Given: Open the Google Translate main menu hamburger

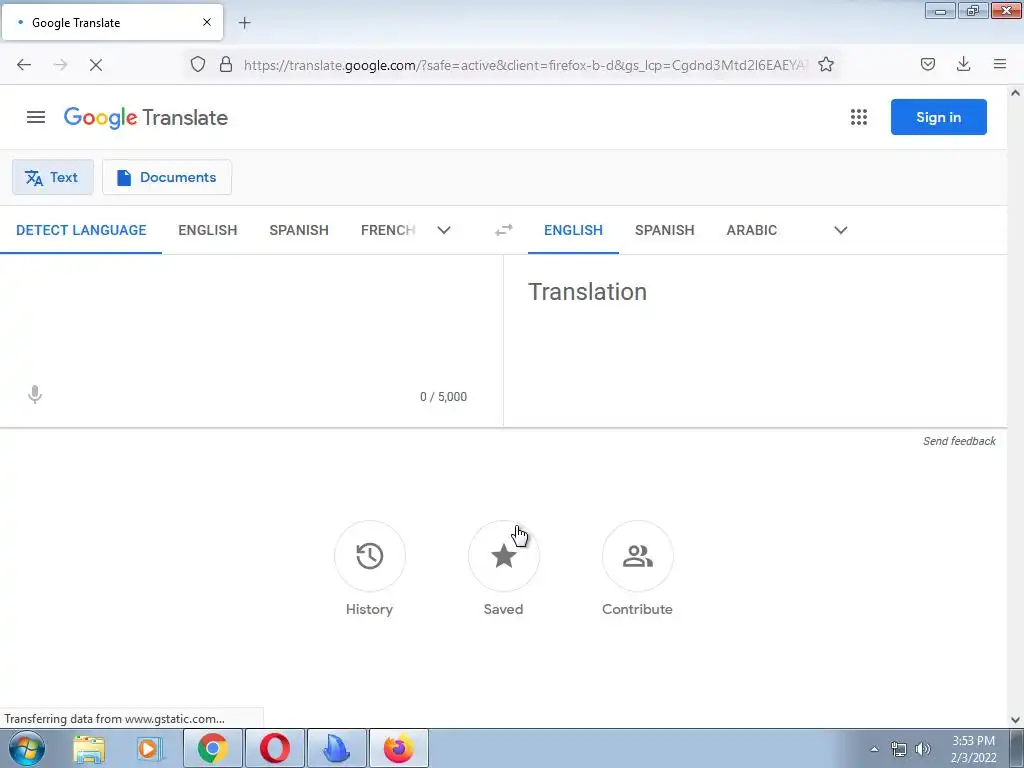Looking at the screenshot, I should [36, 117].
